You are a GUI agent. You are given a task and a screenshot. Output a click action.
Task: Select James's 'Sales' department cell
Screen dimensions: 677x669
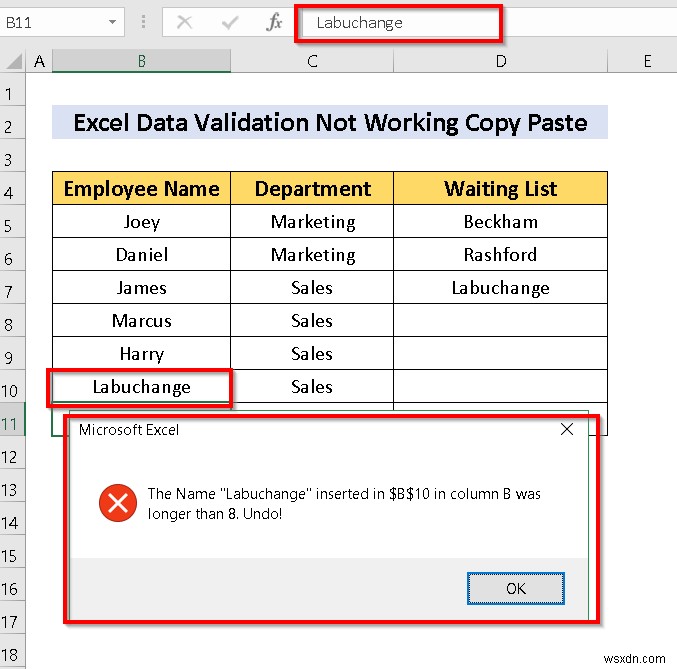312,287
